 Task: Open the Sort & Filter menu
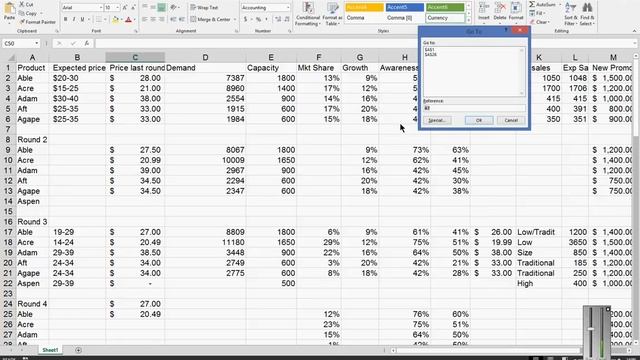click(571, 14)
